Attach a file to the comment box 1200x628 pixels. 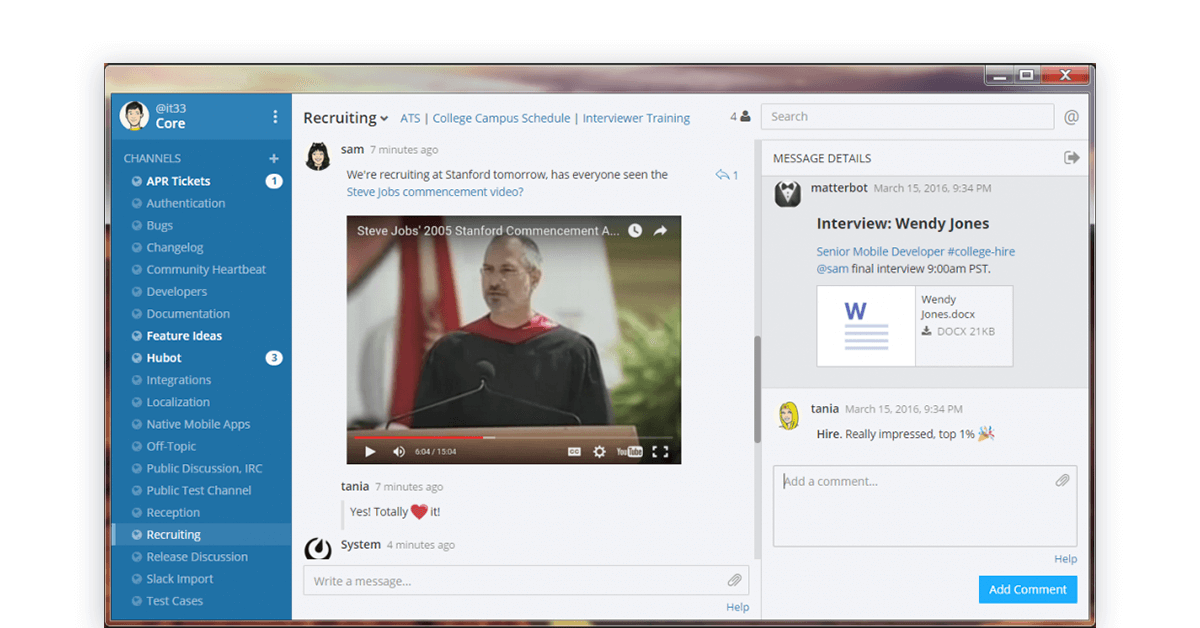click(1062, 481)
